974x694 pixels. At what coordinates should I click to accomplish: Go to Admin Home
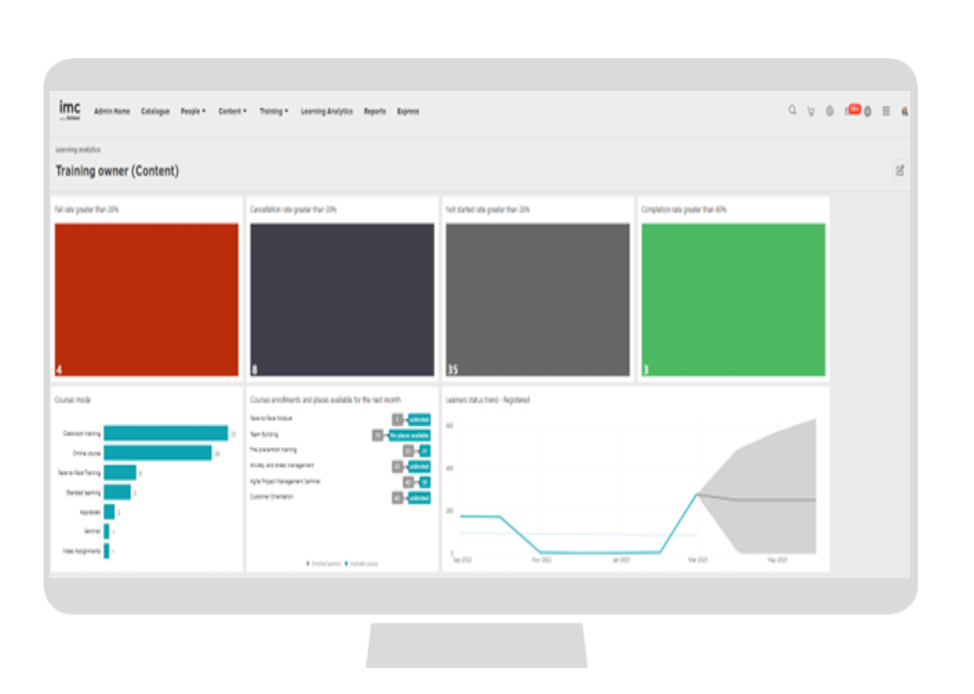[112, 112]
